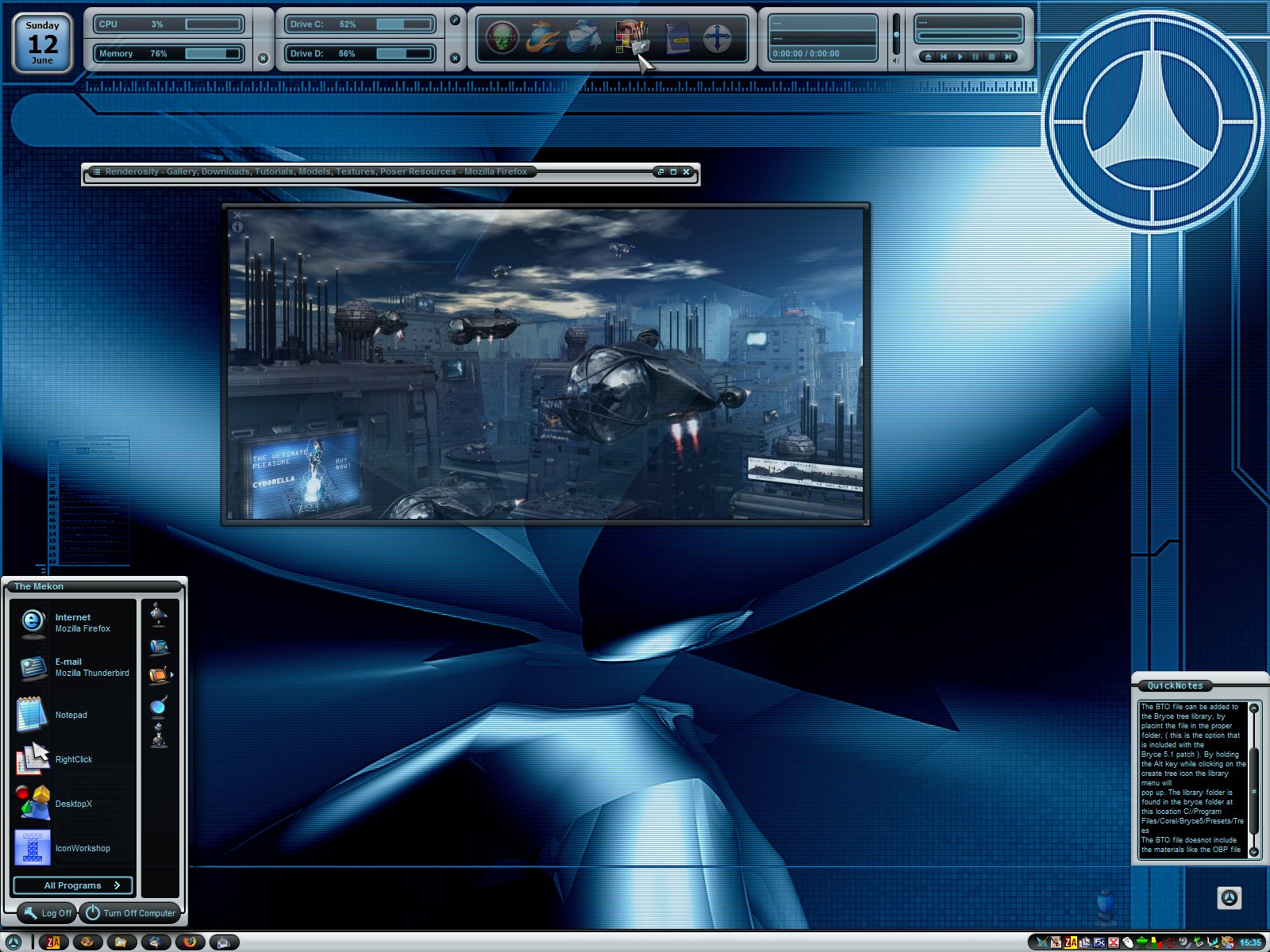The width and height of the screenshot is (1270, 952).
Task: Click the next track button on media player
Action: coord(1007,57)
